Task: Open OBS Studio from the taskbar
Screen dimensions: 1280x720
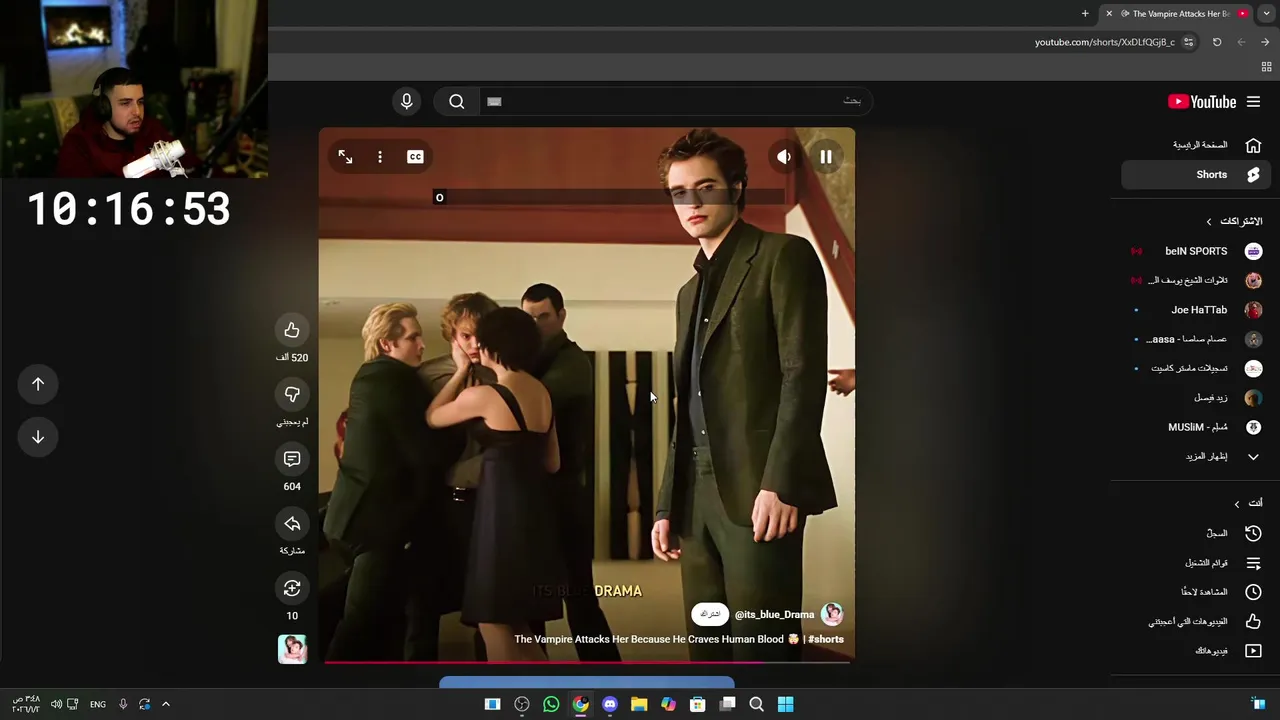Action: 522,704
